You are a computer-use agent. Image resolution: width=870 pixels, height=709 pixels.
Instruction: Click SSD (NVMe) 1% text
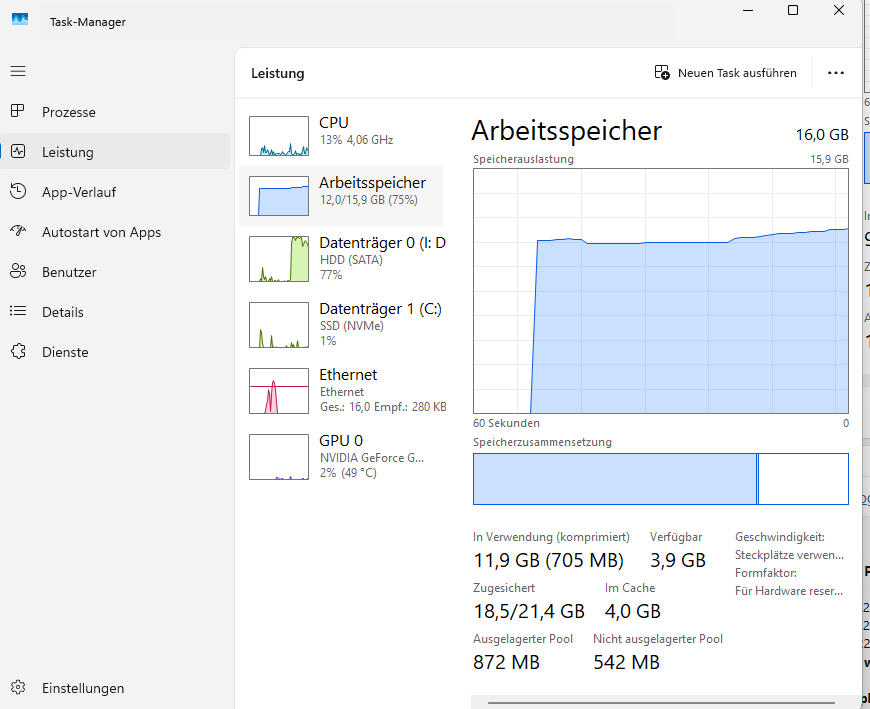pyautogui.click(x=352, y=333)
